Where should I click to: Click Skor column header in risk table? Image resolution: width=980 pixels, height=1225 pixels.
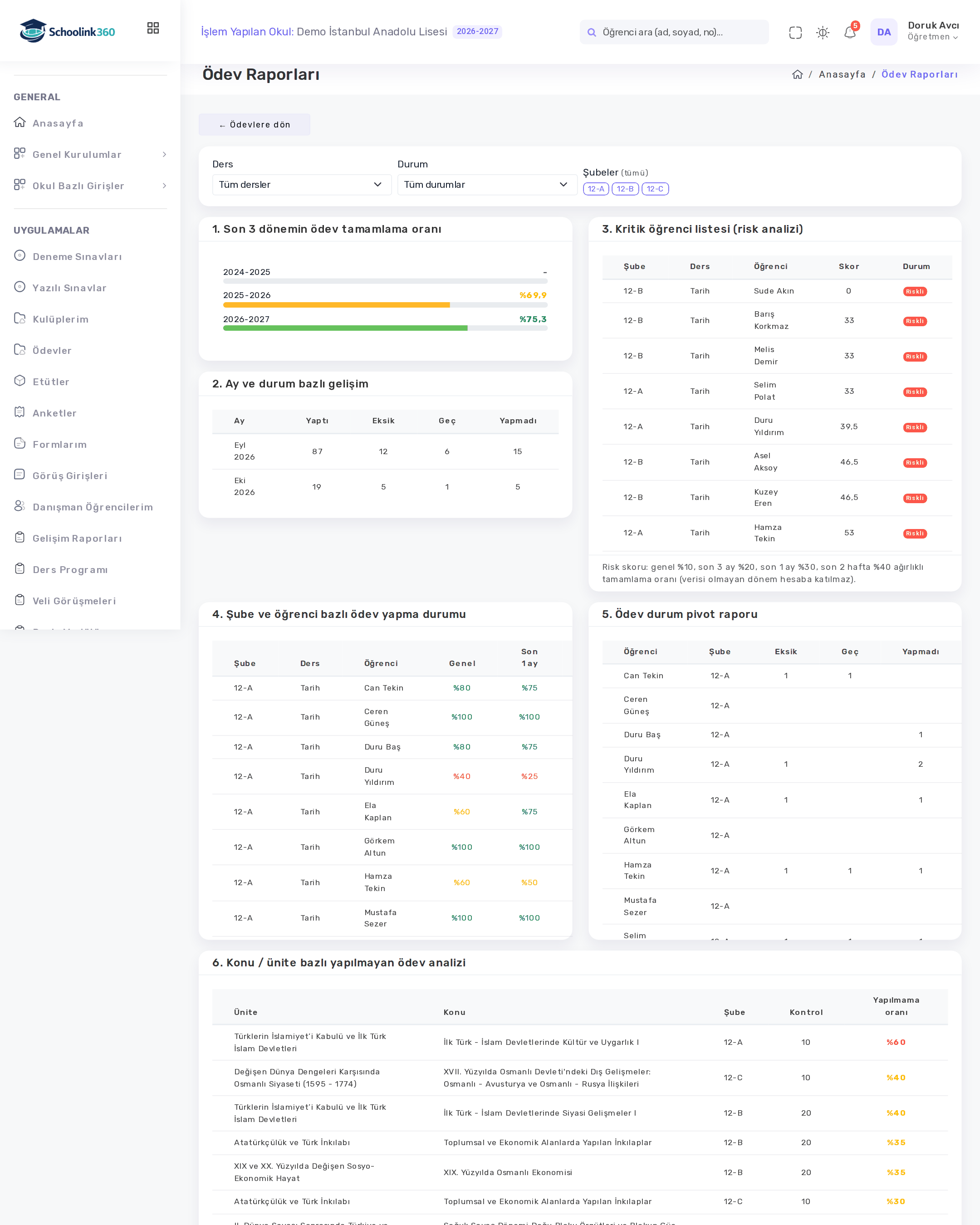[849, 266]
